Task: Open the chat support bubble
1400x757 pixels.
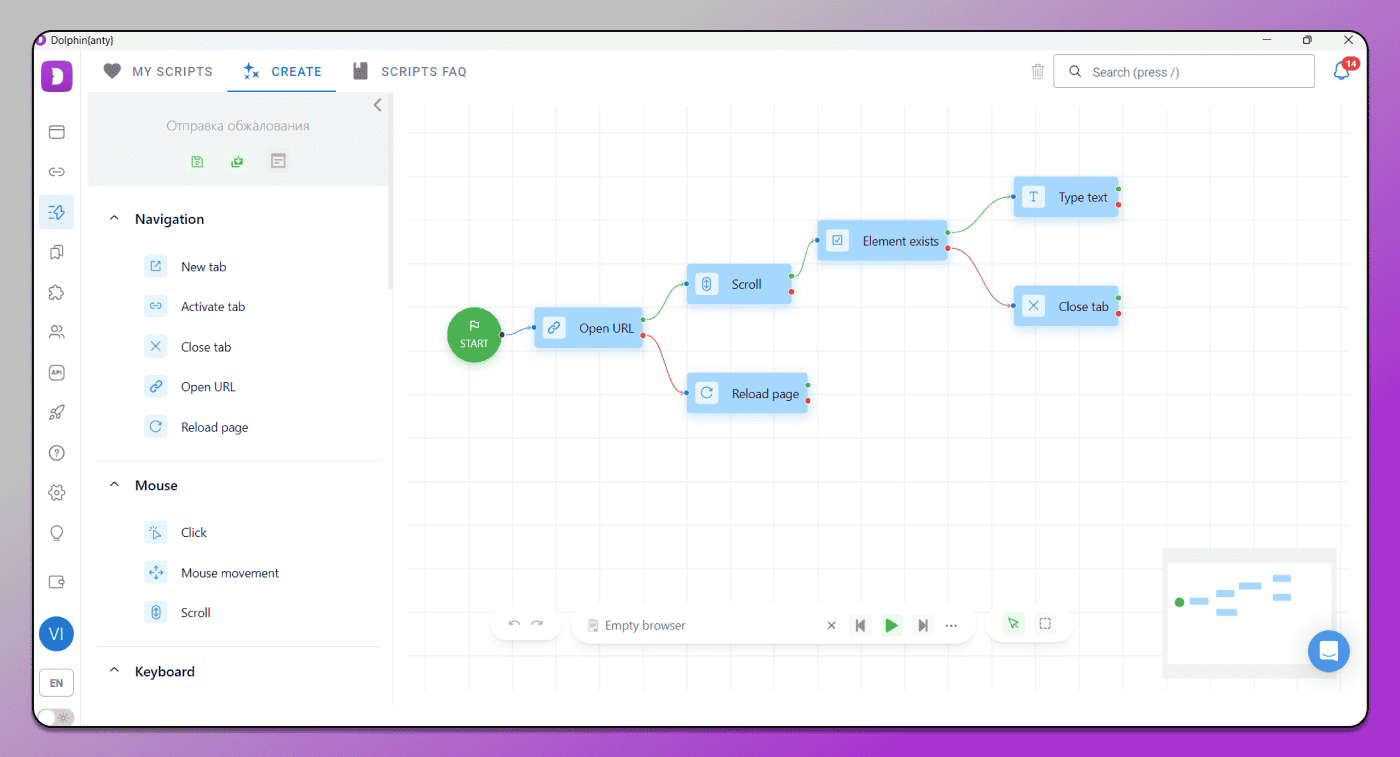Action: [1328, 651]
